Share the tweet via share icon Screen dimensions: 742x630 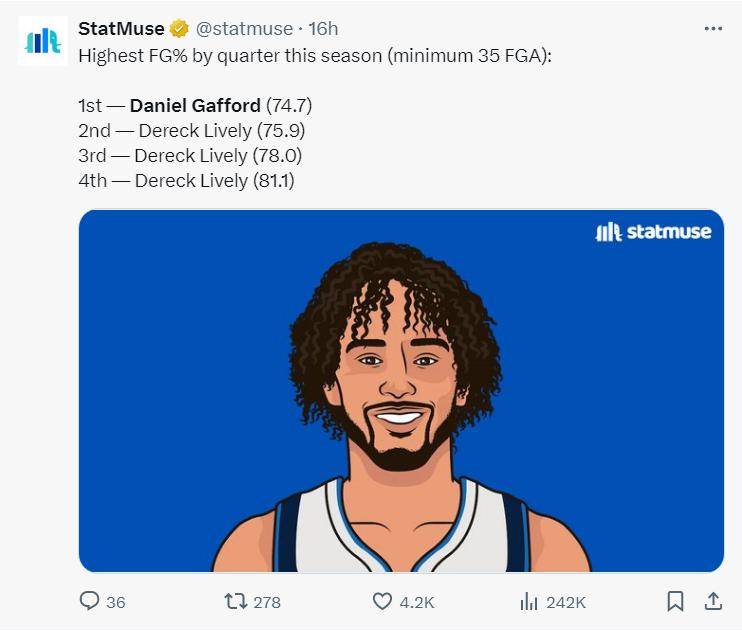click(x=713, y=601)
